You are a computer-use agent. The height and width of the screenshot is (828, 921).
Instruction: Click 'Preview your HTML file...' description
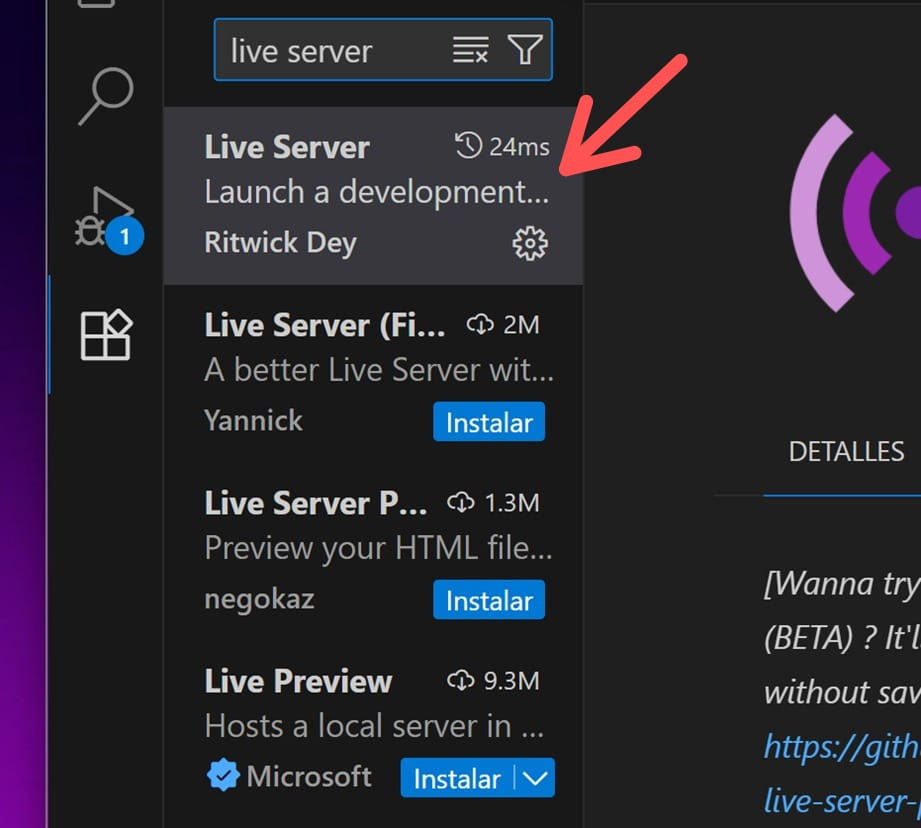coord(378,548)
